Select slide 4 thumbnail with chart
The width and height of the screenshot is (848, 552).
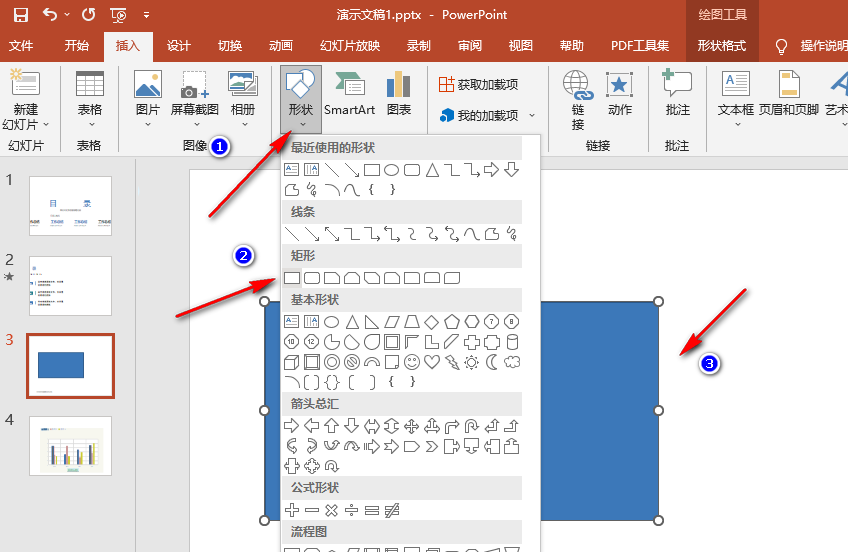[x=70, y=445]
